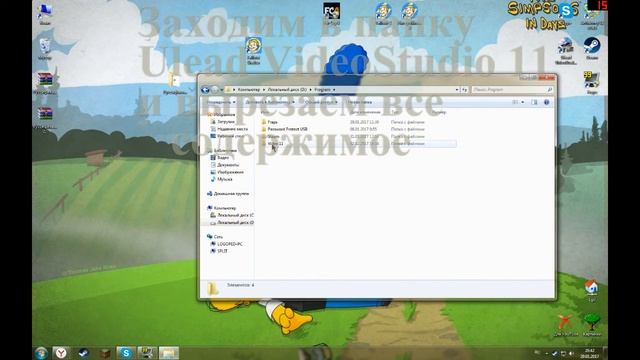Image resolution: width=640 pixels, height=360 pixels.
Task: Open Yandex Browser from the taskbar
Action: click(x=61, y=353)
